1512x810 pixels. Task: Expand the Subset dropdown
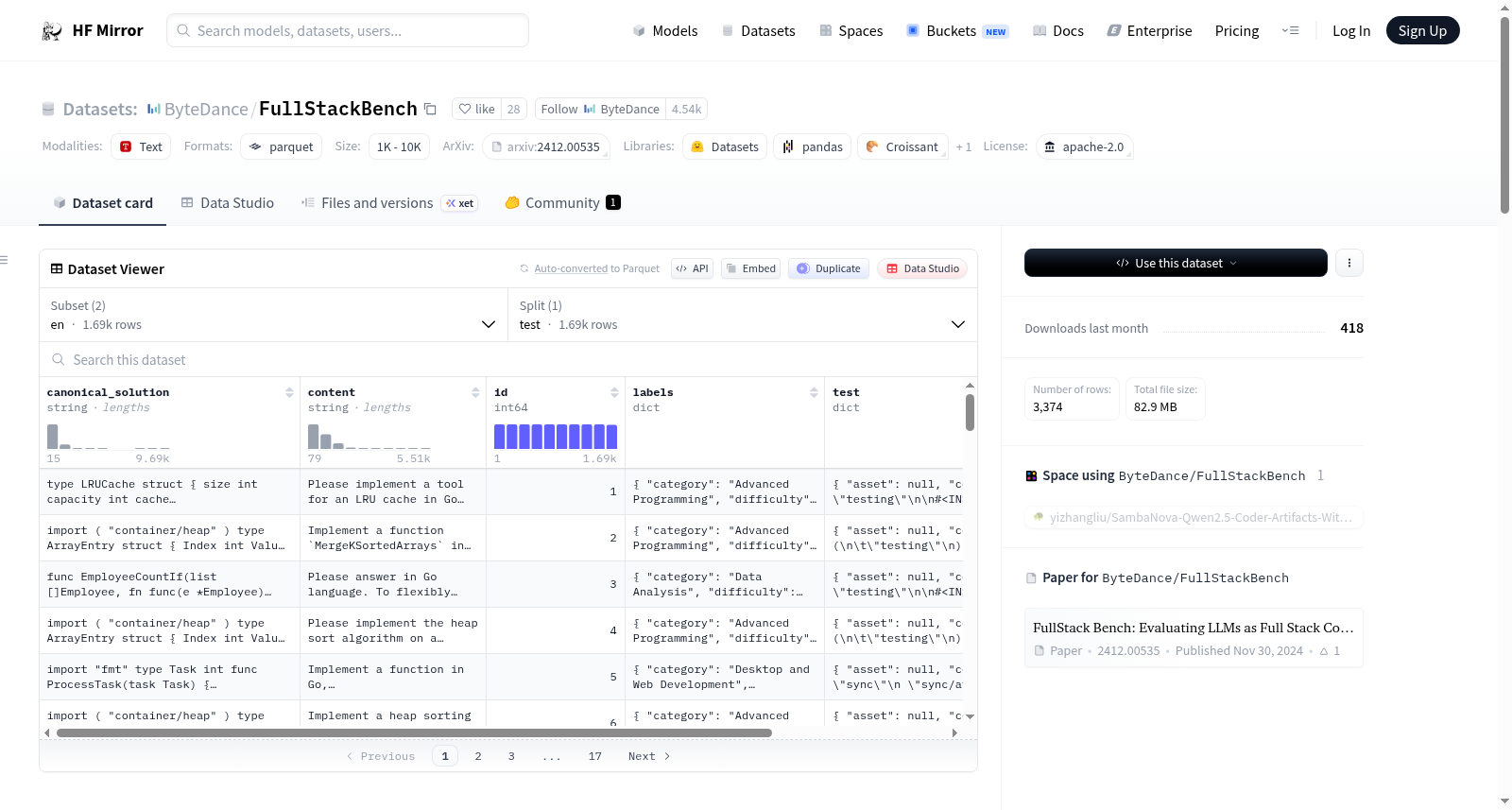pos(272,315)
